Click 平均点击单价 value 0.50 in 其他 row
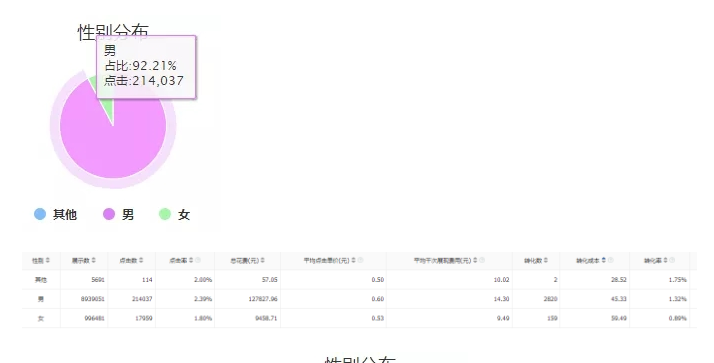Image resolution: width=714 pixels, height=363 pixels. [x=377, y=280]
